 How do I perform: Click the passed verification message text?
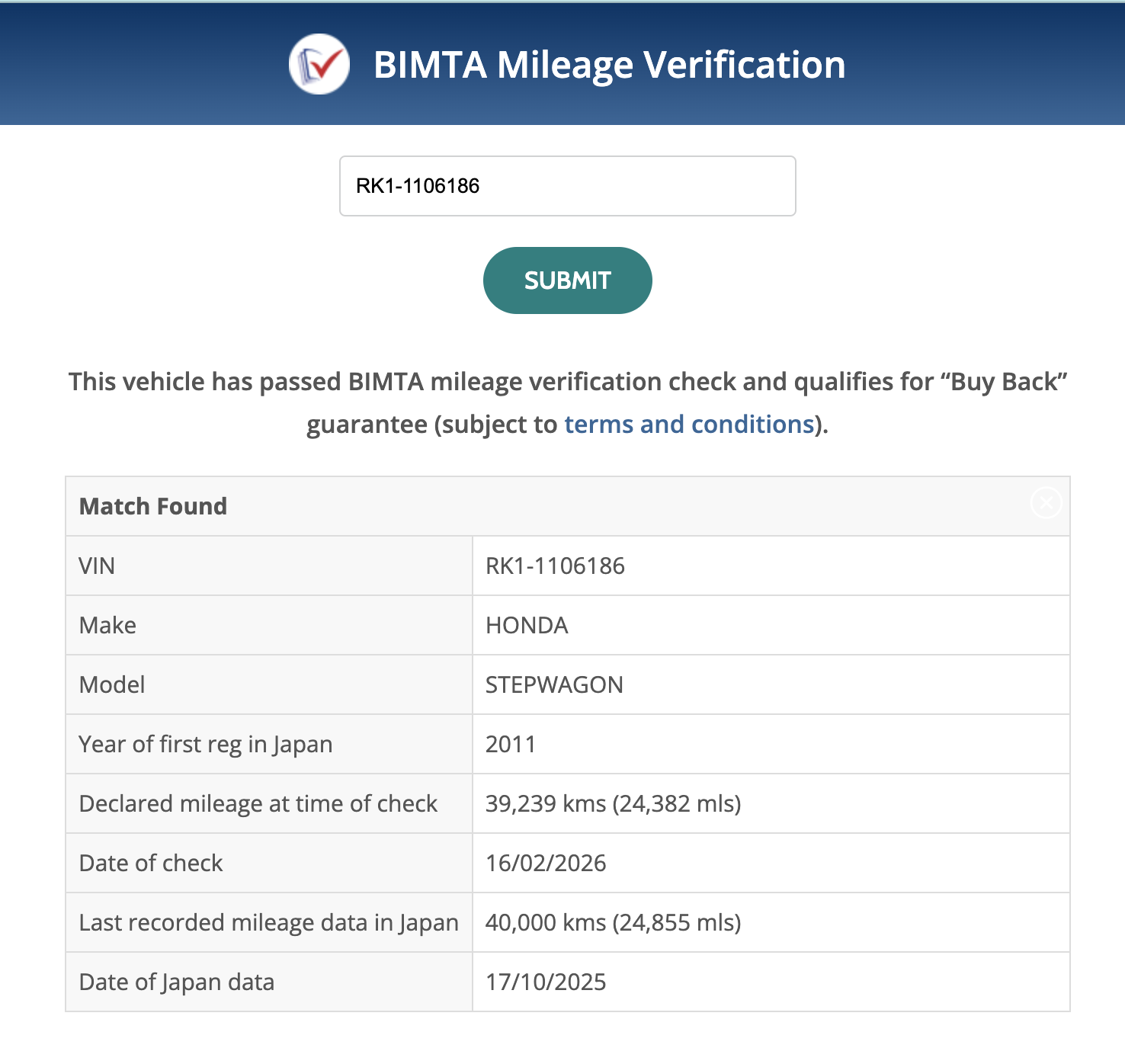(567, 382)
